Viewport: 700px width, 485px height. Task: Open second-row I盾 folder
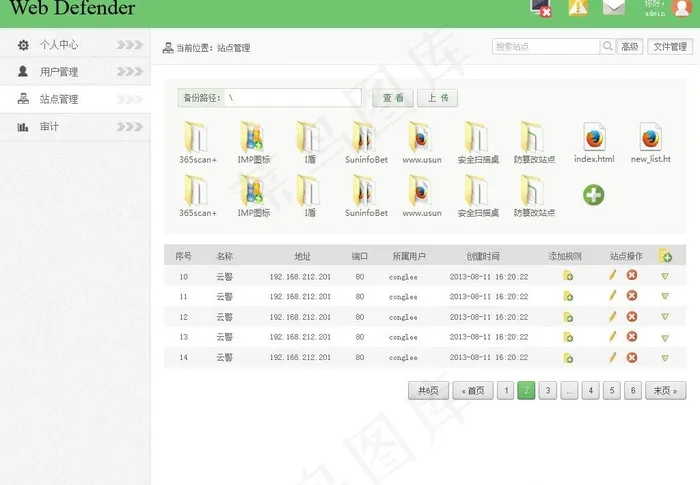click(x=309, y=196)
